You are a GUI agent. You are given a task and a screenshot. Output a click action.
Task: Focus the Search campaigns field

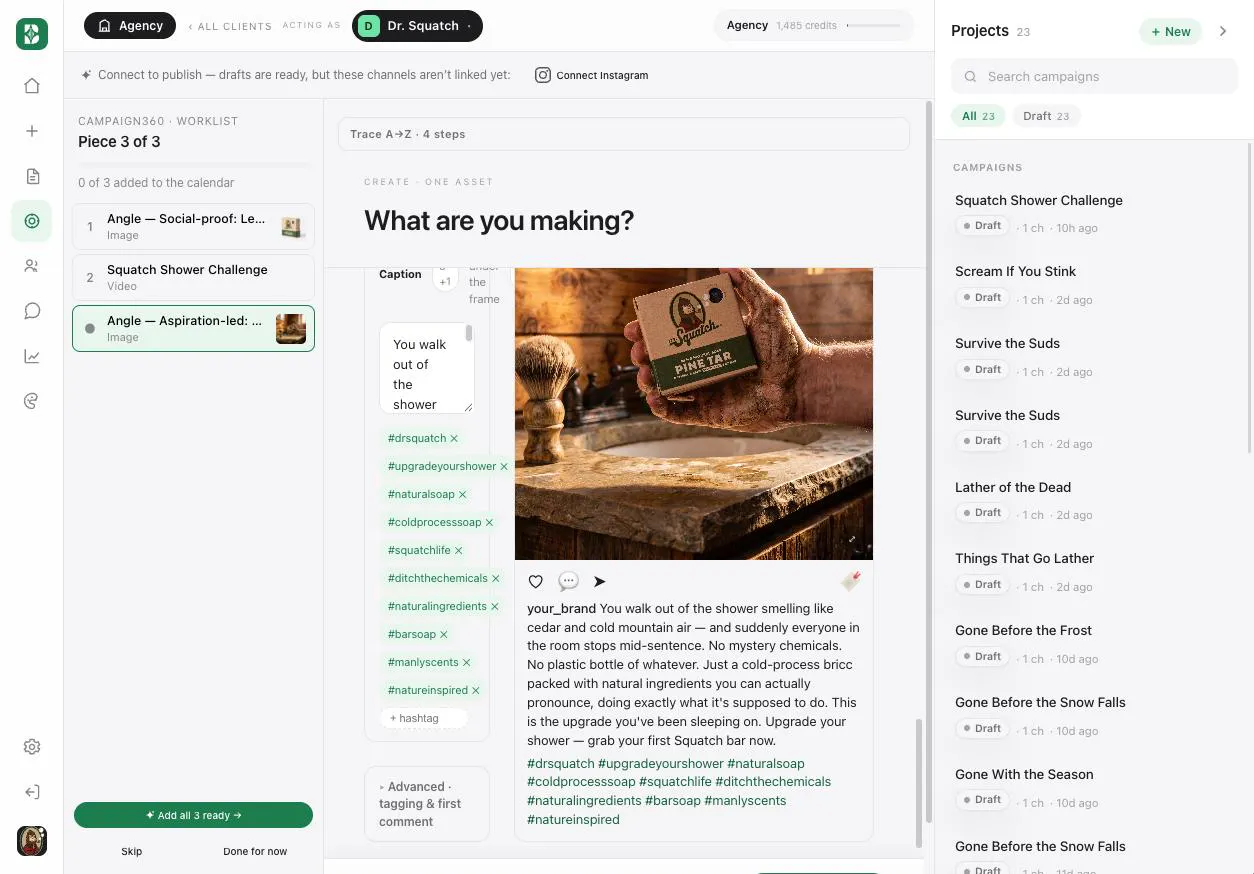[x=1094, y=76]
